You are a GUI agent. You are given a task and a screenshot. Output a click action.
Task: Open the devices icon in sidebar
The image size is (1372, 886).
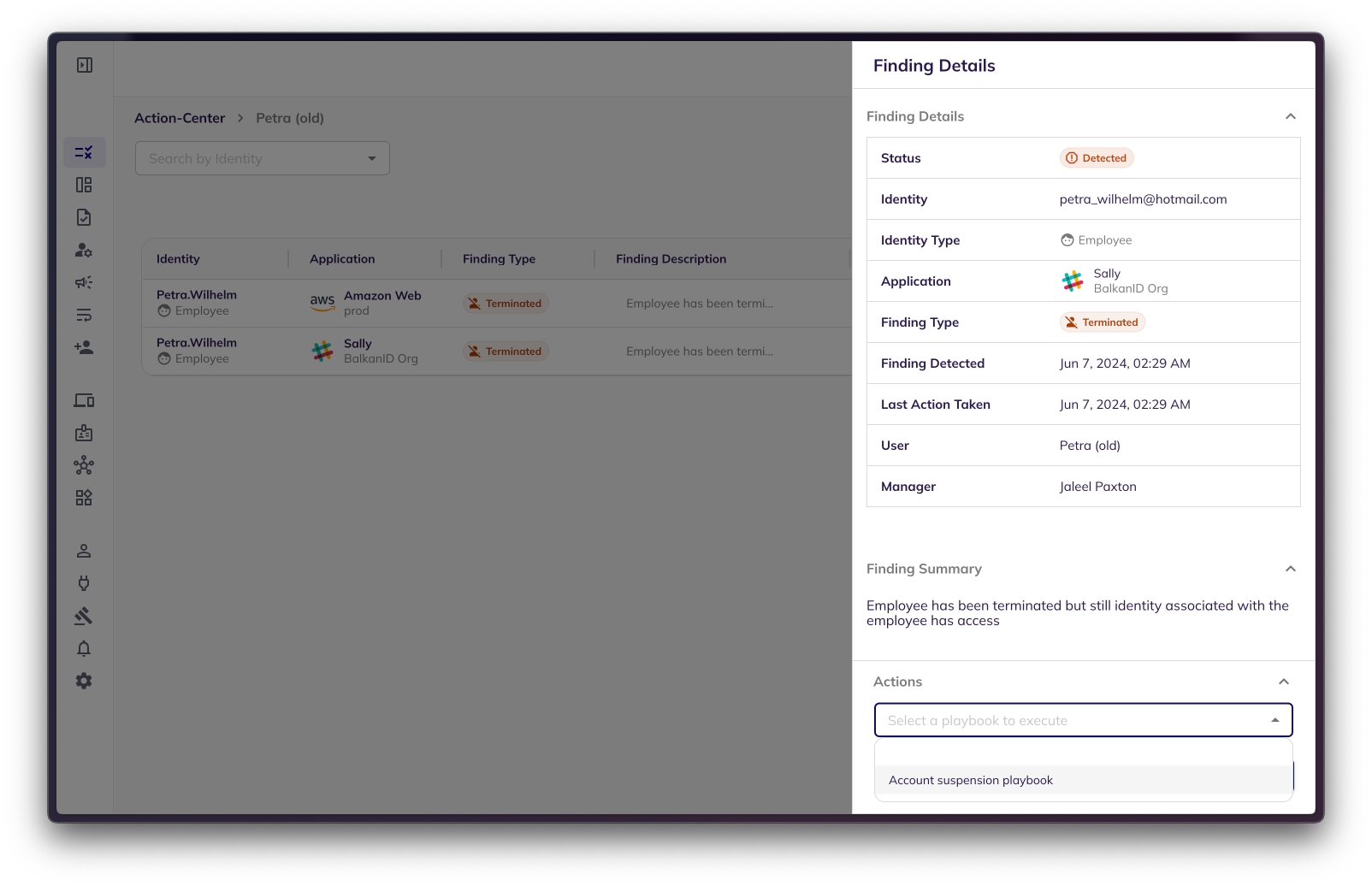84,400
